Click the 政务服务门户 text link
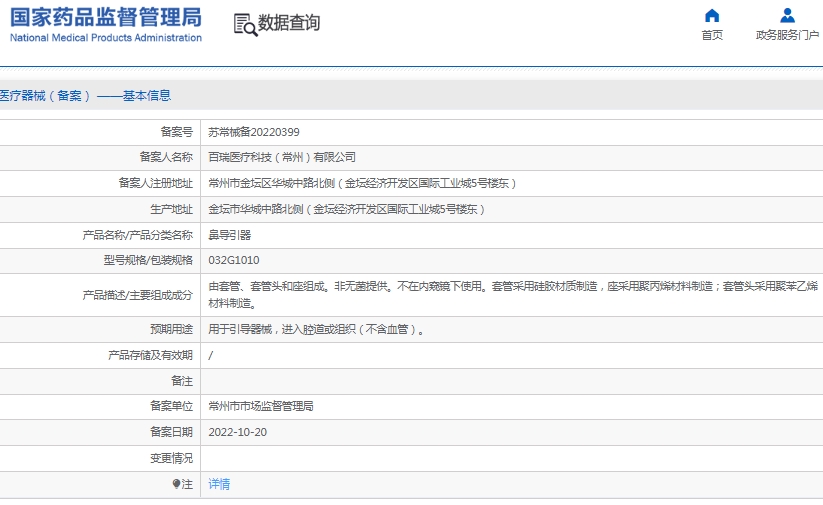 [x=787, y=35]
